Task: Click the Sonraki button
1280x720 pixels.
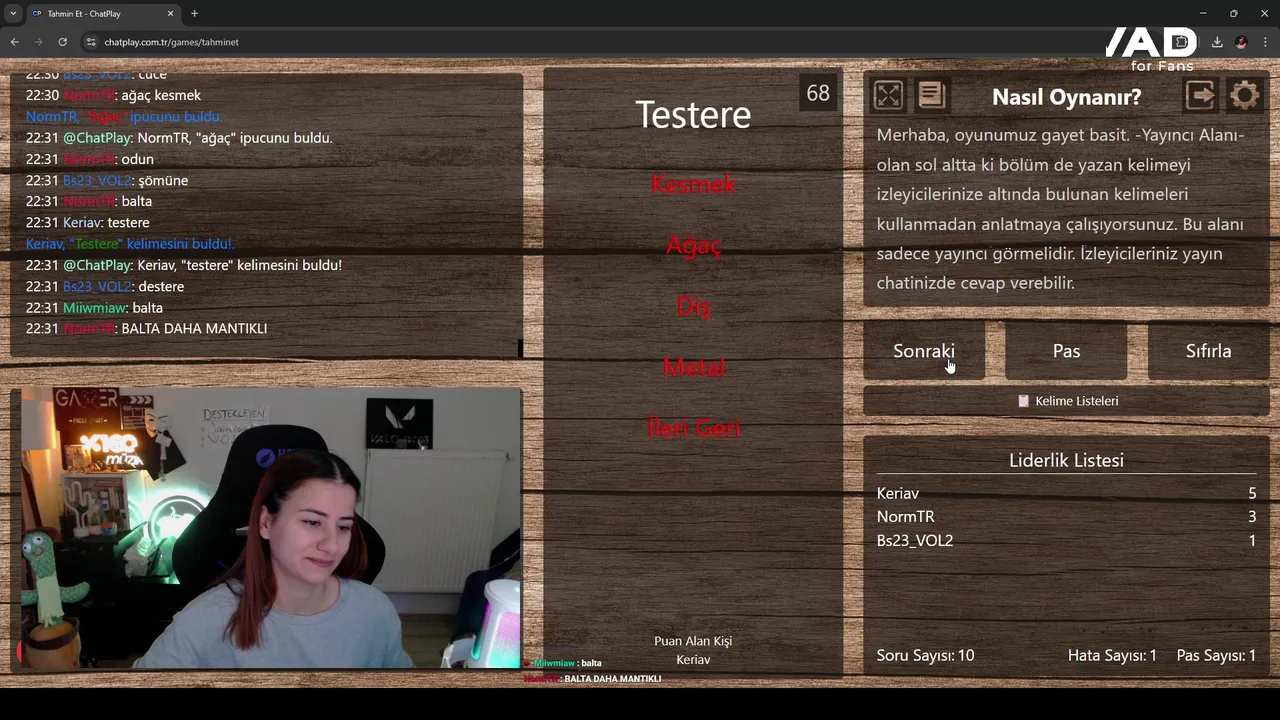Action: (x=924, y=351)
